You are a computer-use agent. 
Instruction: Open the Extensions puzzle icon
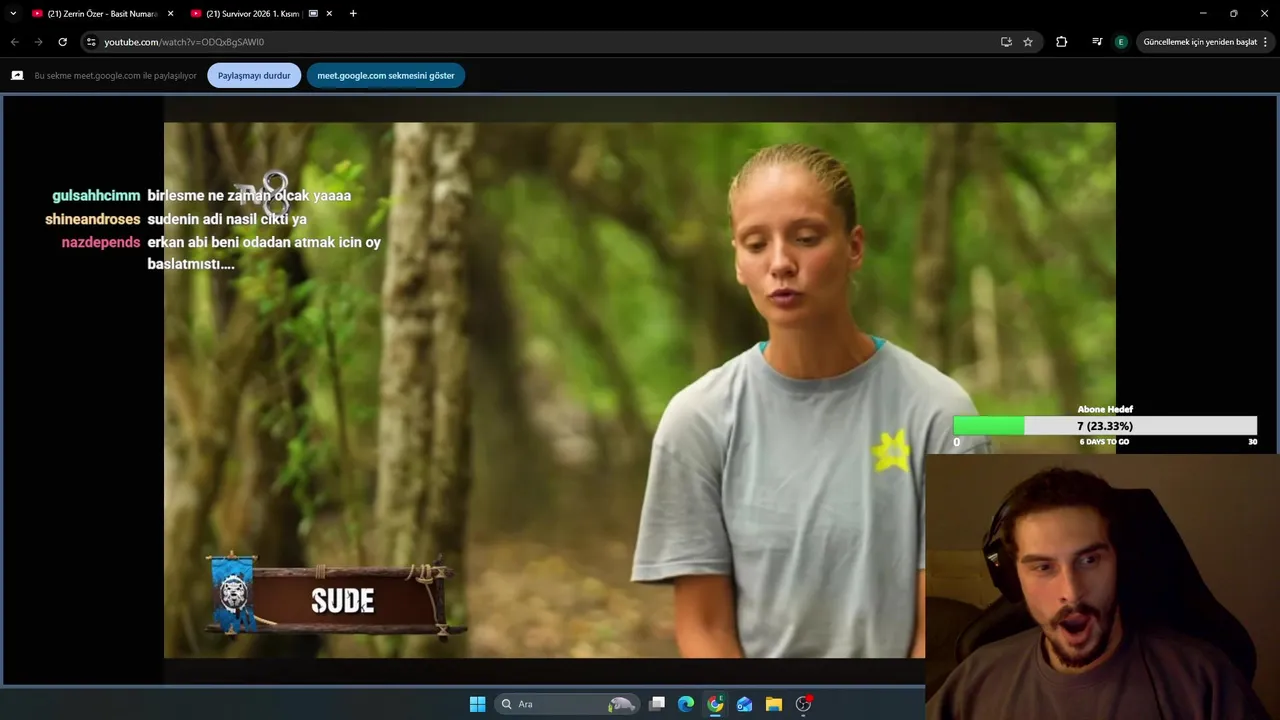1062,42
